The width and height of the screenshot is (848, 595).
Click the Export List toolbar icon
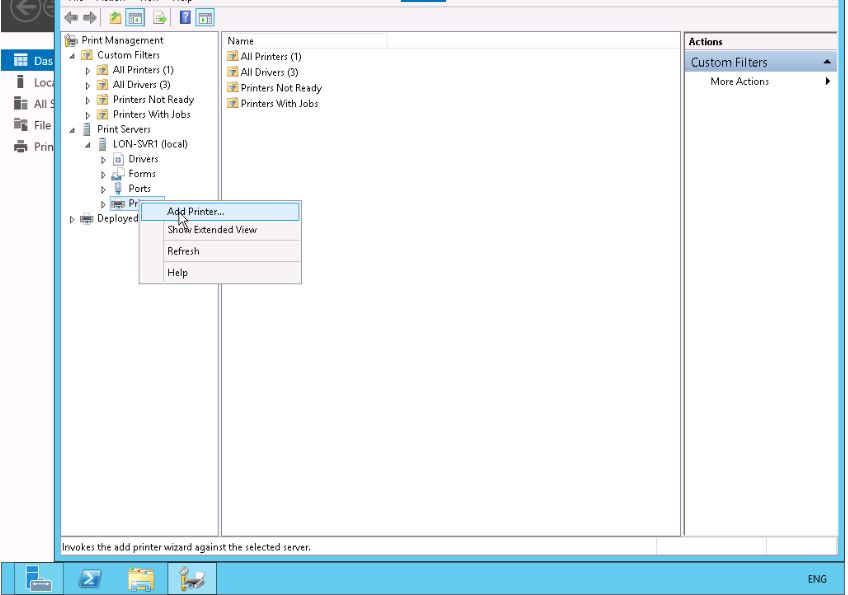160,18
